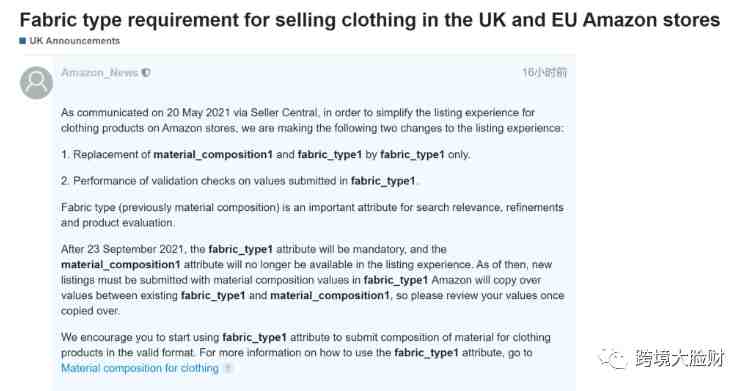This screenshot has height=391, width=748.
Task: Click the words copied over. ending the paragraph
Action: tap(91, 311)
